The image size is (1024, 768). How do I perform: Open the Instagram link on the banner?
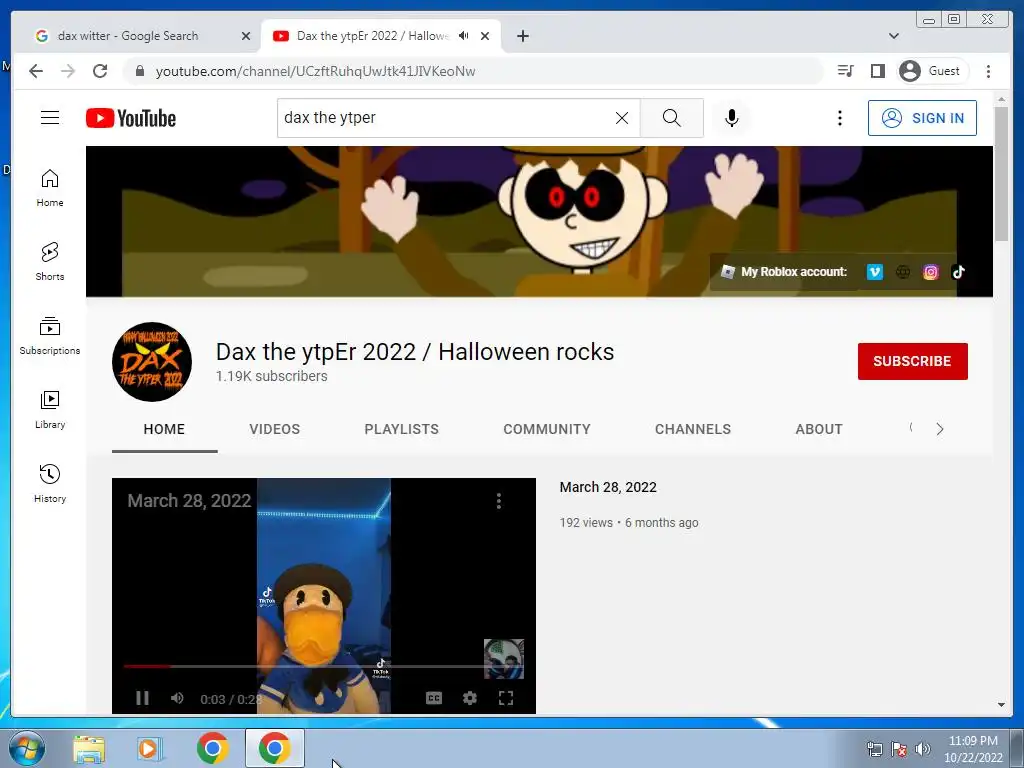coord(931,272)
